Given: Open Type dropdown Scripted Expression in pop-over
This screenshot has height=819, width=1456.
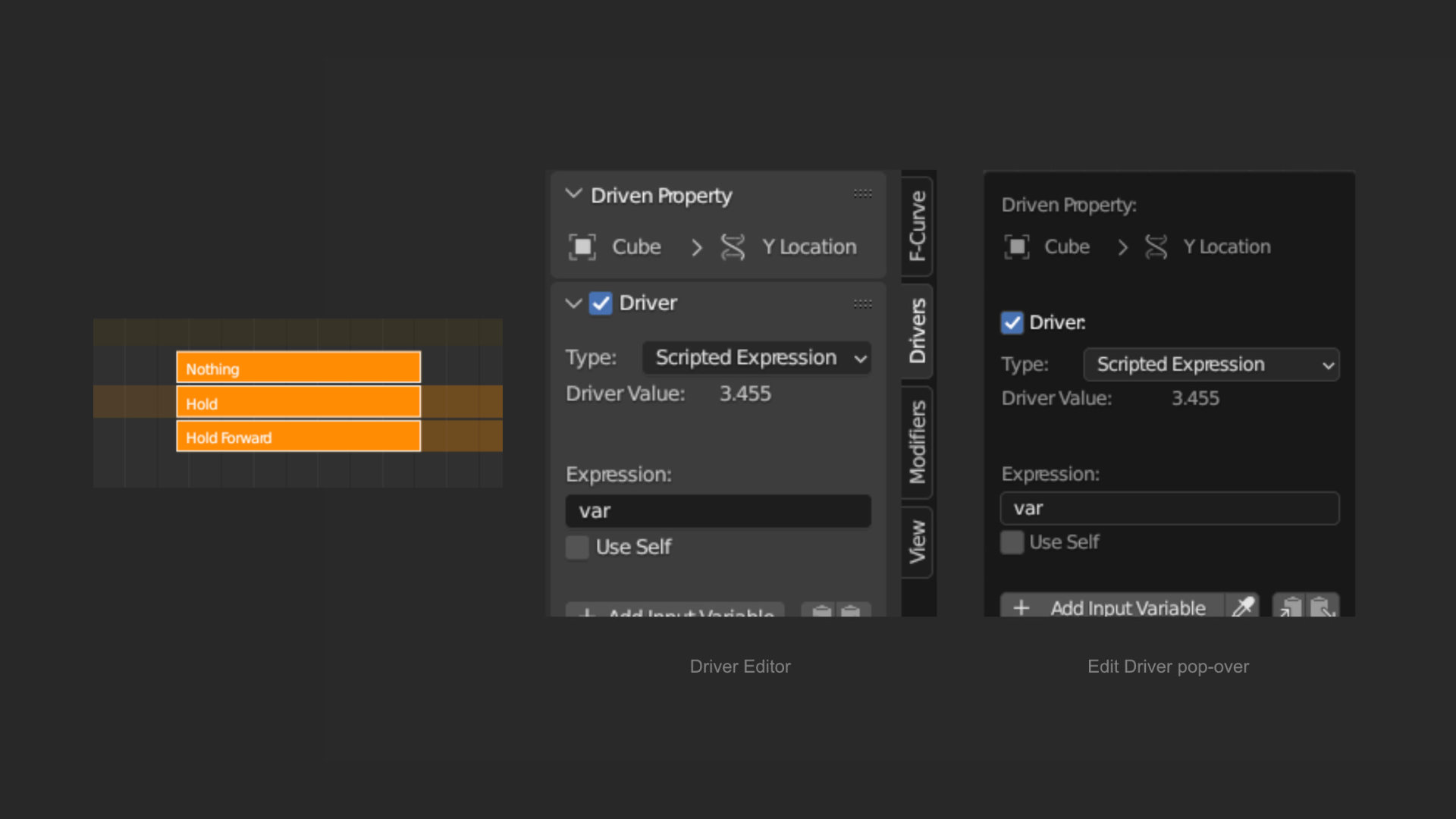Looking at the screenshot, I should click(x=1212, y=365).
